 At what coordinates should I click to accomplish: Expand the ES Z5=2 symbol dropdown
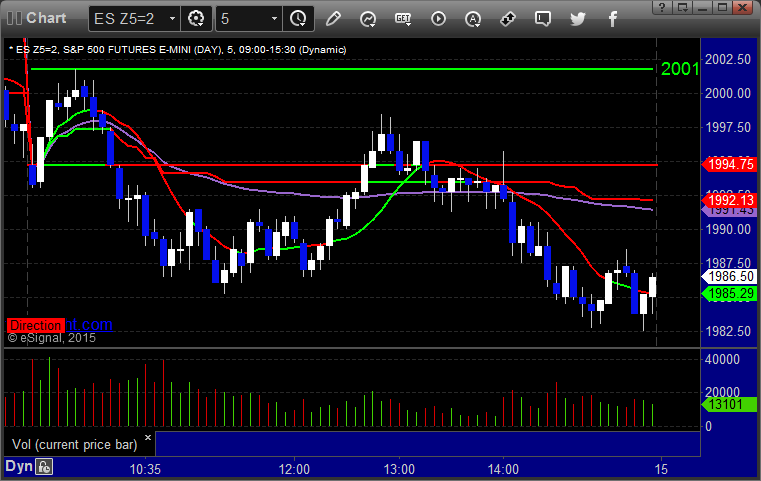(172, 18)
